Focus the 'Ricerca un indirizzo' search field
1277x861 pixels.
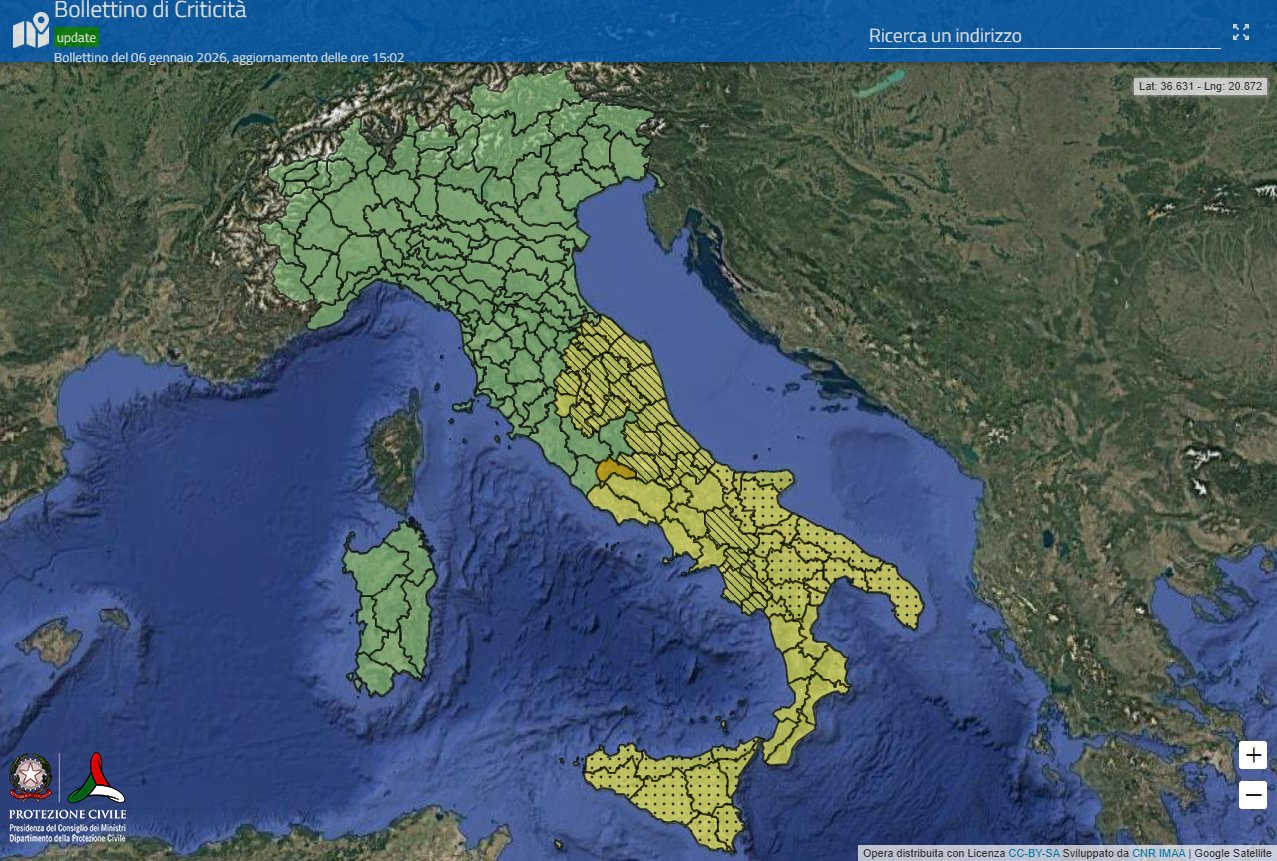coord(1043,36)
